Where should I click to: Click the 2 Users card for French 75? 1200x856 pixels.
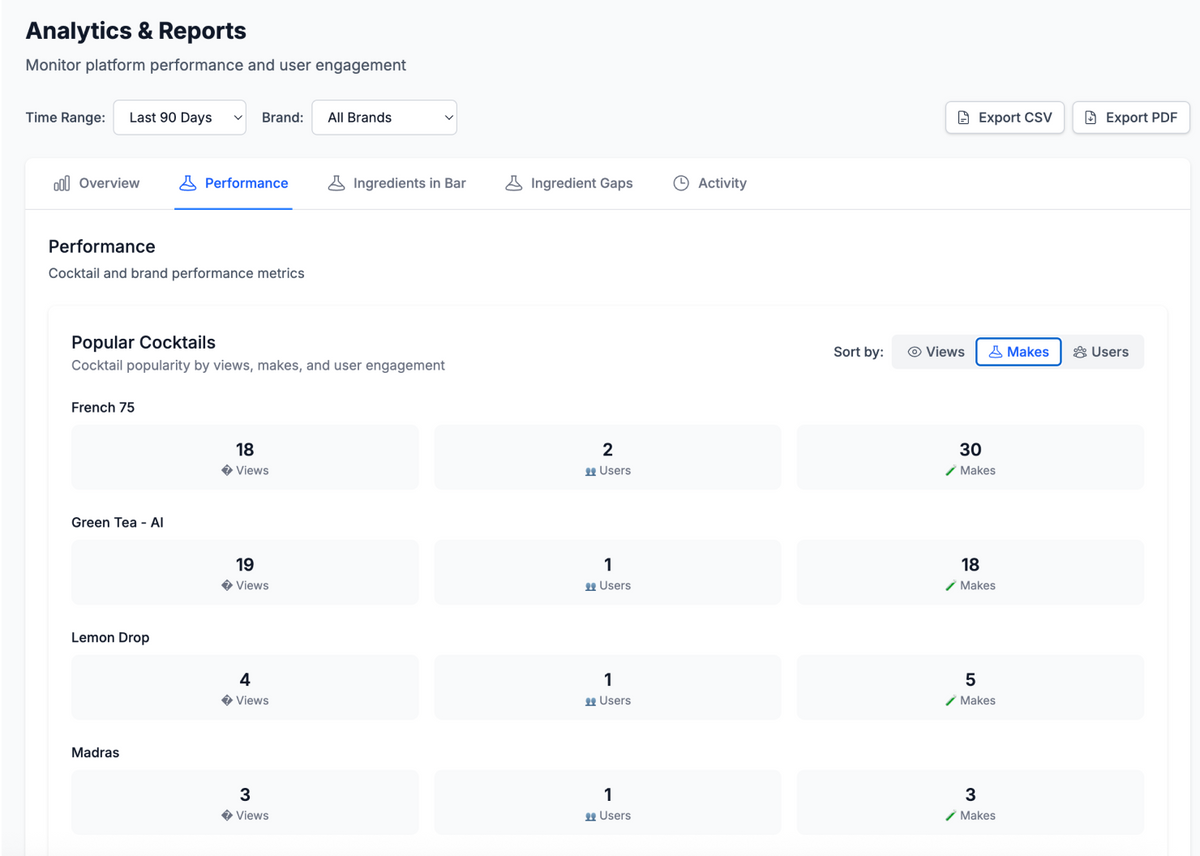click(608, 457)
